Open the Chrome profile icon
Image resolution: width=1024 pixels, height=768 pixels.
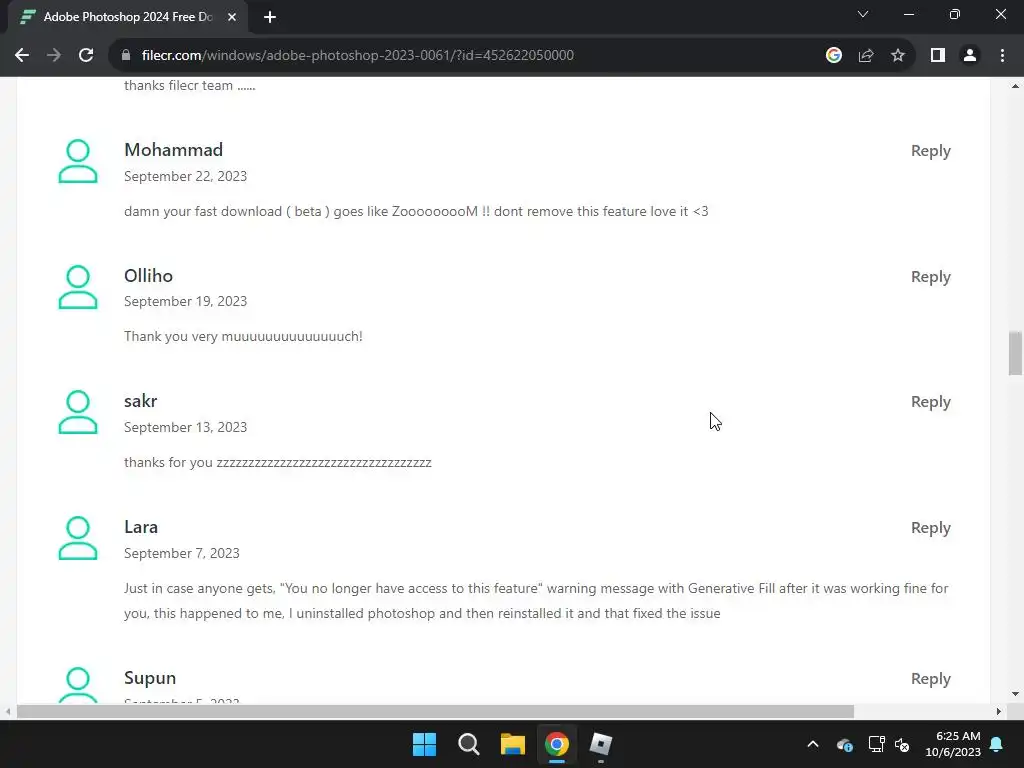970,56
